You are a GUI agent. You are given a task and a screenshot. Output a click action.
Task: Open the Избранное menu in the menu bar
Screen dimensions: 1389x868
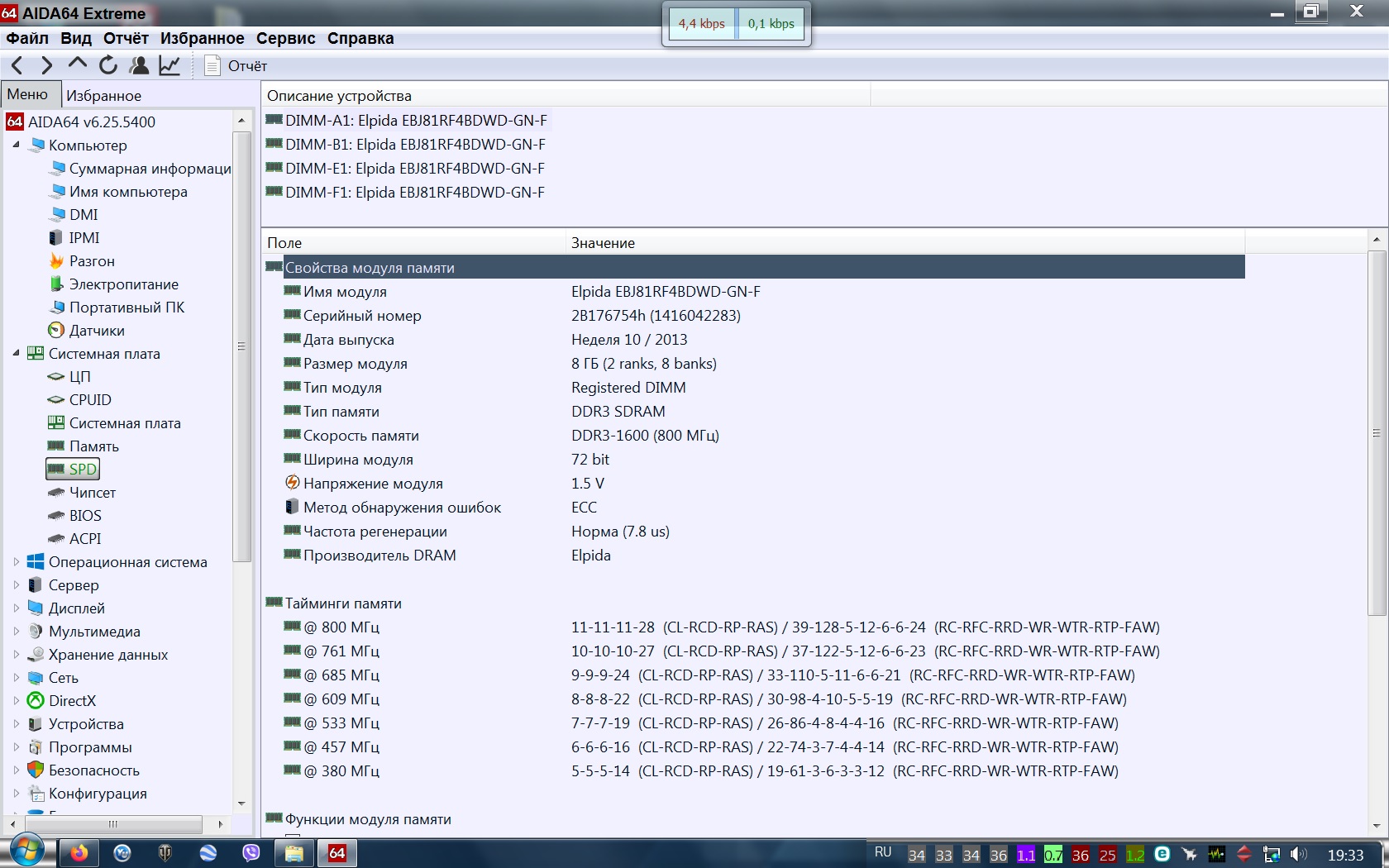tap(203, 38)
